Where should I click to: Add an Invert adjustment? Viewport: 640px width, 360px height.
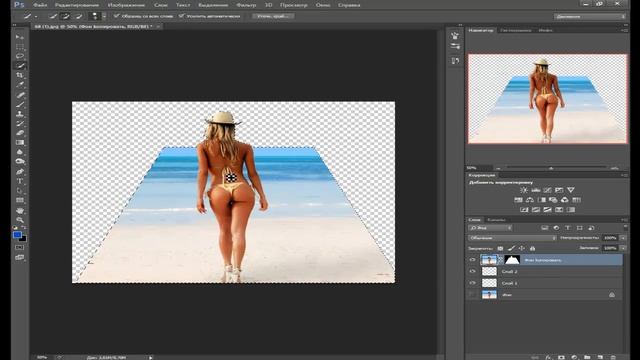tap(524, 210)
